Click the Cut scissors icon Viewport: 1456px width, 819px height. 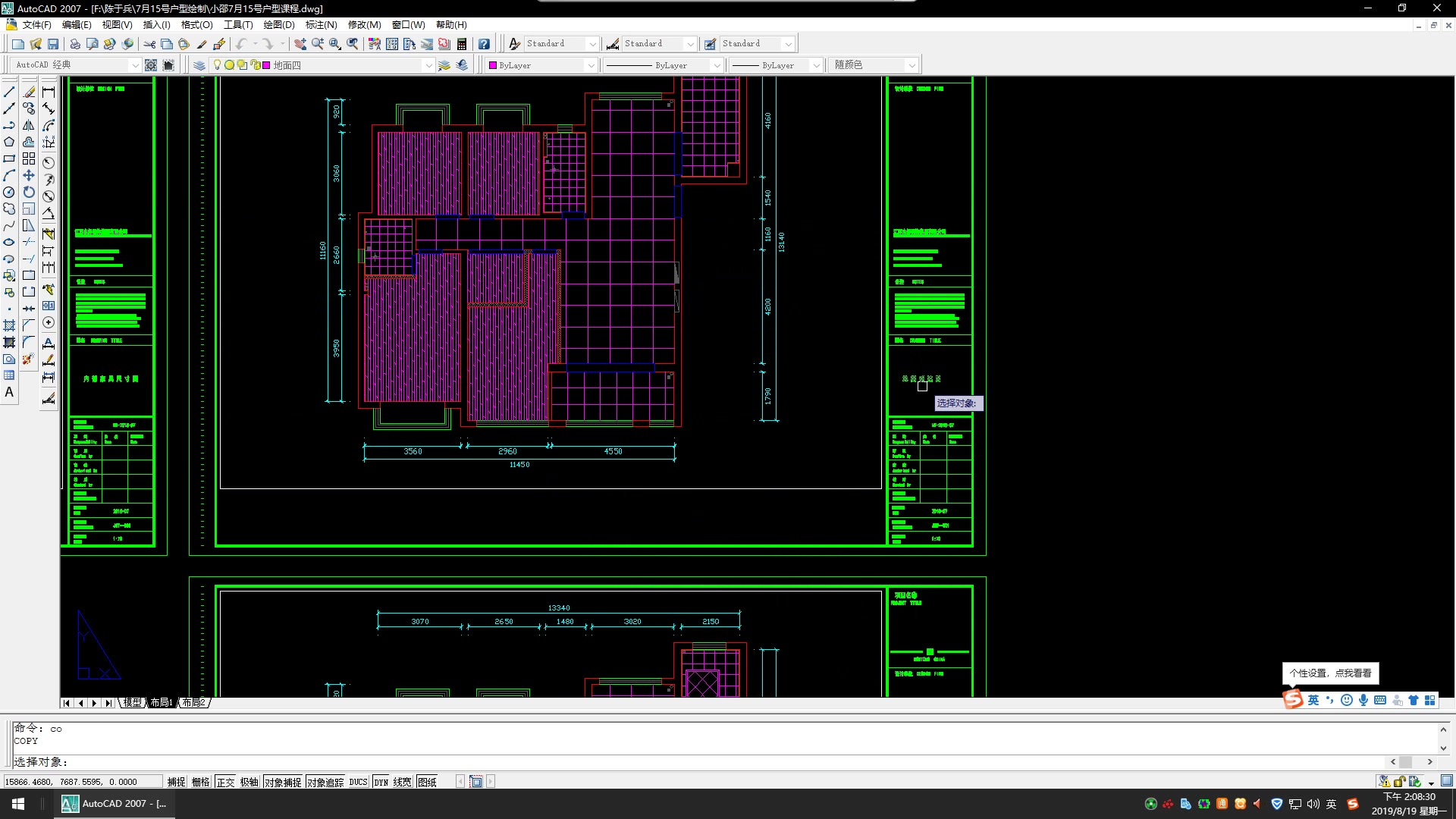(149, 44)
